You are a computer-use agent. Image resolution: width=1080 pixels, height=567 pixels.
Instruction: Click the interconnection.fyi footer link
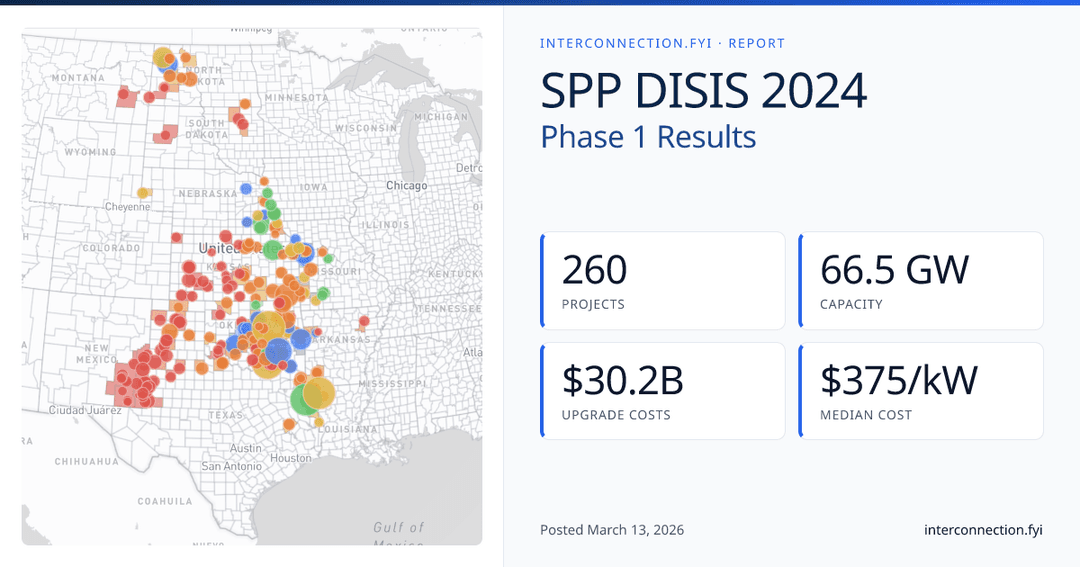(x=983, y=530)
